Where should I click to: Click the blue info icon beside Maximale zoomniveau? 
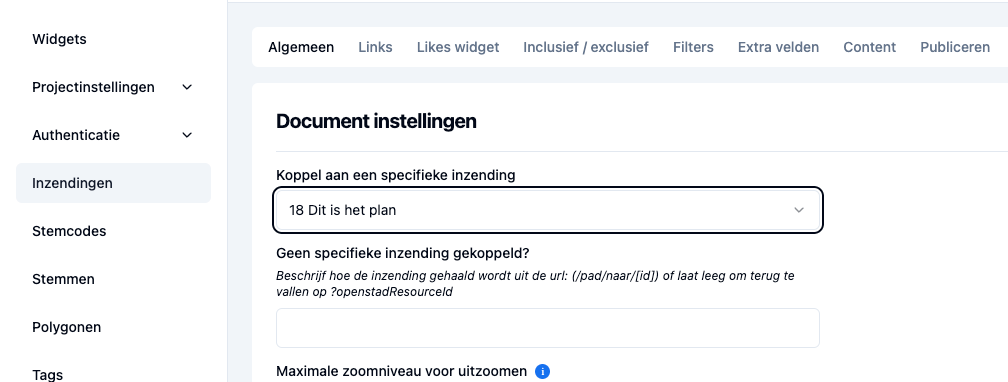pyautogui.click(x=543, y=372)
